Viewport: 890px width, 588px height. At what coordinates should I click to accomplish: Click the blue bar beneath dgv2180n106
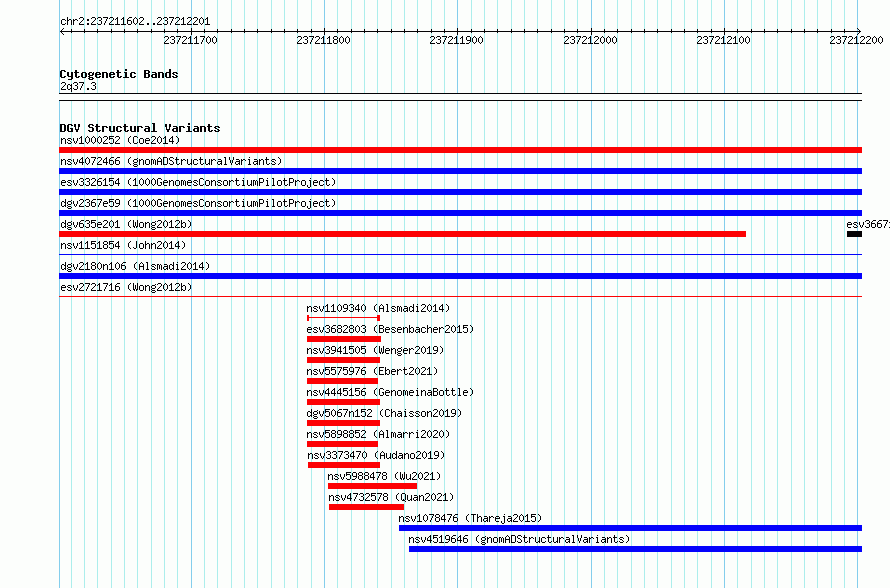pos(460,276)
